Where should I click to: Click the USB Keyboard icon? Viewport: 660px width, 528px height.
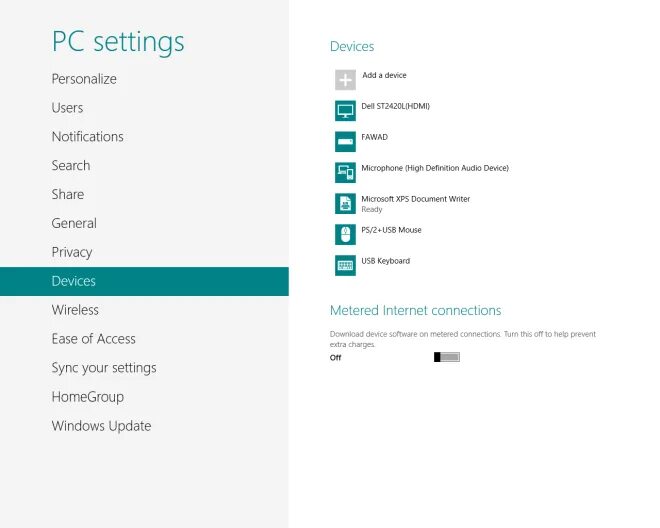[x=345, y=265]
